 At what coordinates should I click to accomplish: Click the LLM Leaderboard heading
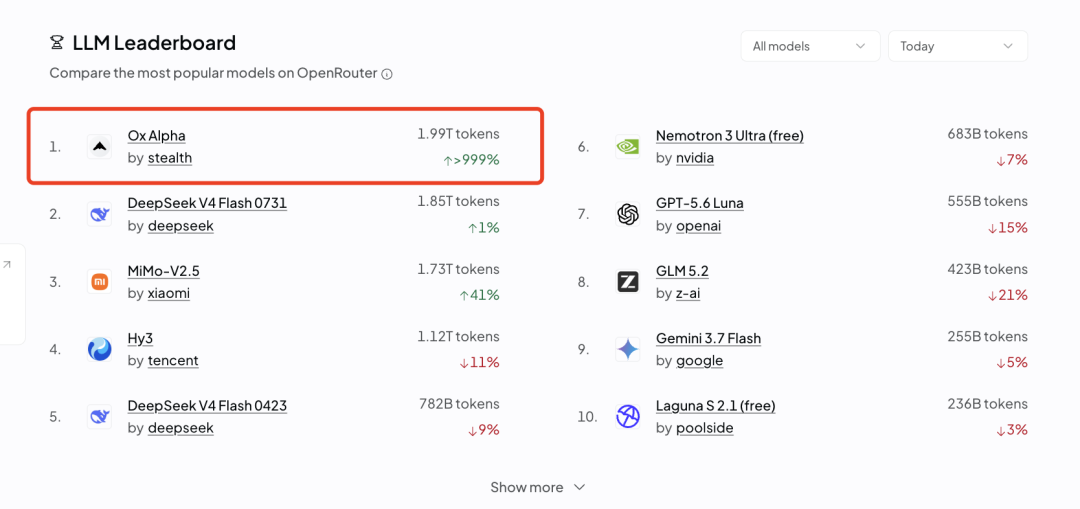point(154,43)
